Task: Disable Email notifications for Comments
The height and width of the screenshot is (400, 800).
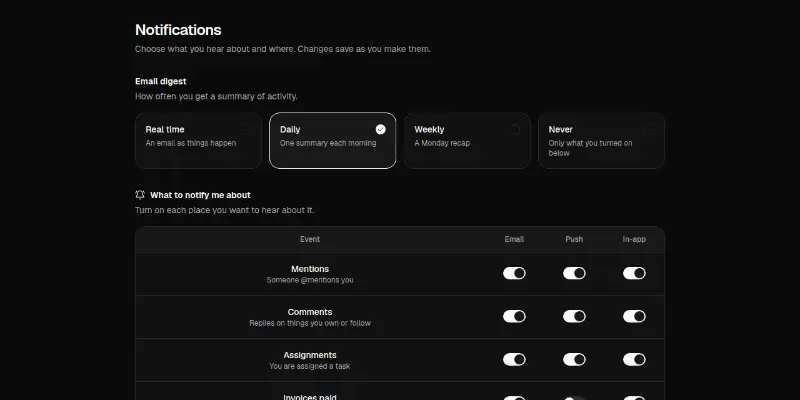Action: tap(514, 316)
